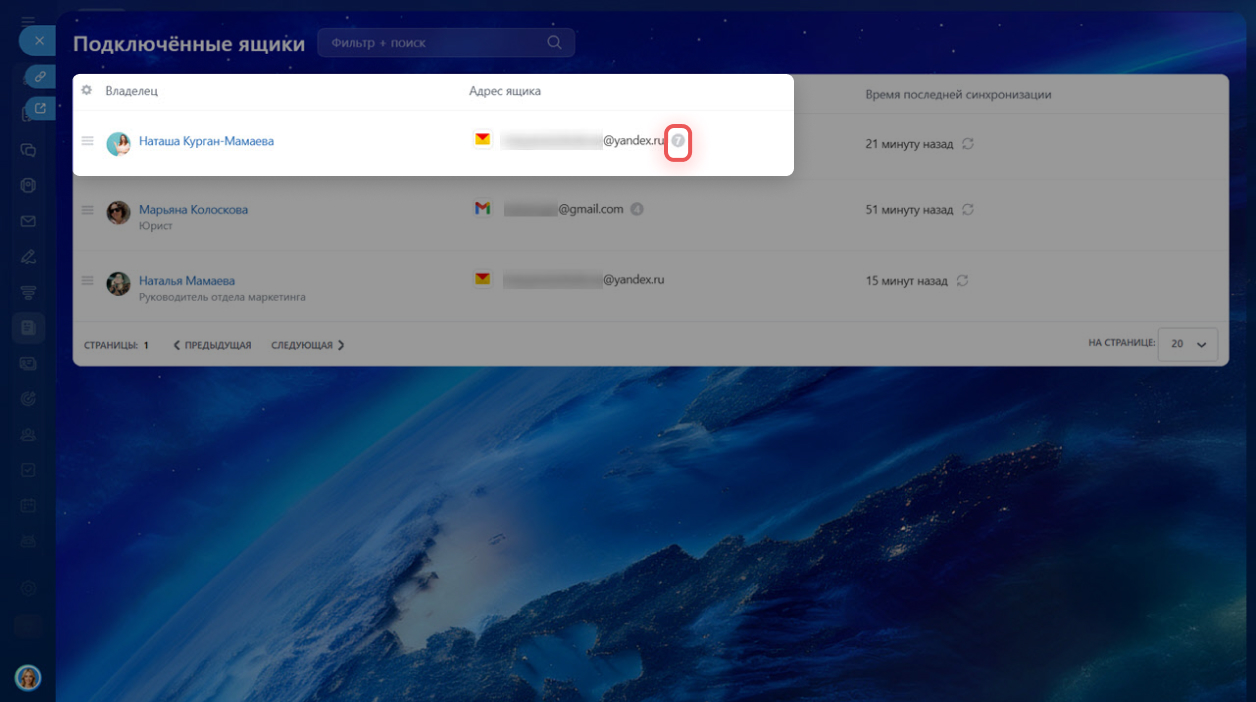Open Марьяна Колоскова profile link
Image resolution: width=1256 pixels, height=702 pixels.
193,210
